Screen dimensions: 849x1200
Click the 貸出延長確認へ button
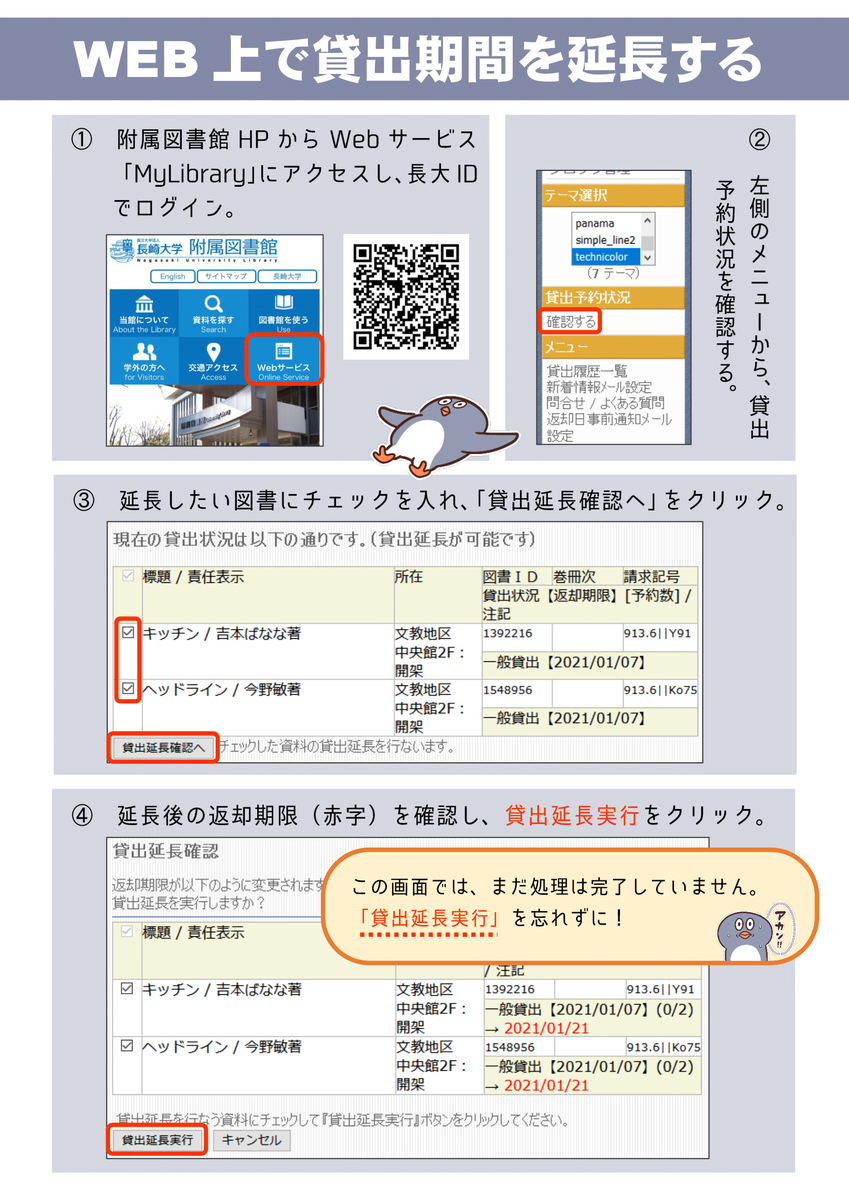pyautogui.click(x=163, y=747)
